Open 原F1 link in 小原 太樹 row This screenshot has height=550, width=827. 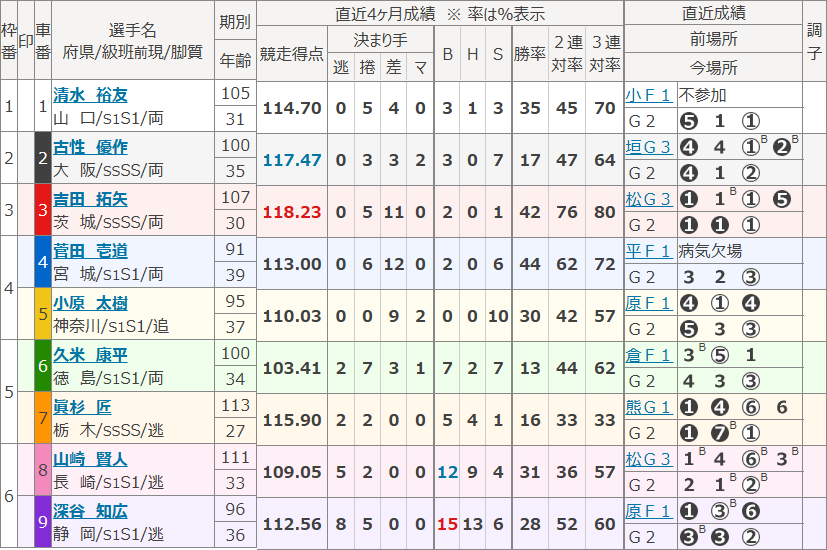pyautogui.click(x=648, y=303)
